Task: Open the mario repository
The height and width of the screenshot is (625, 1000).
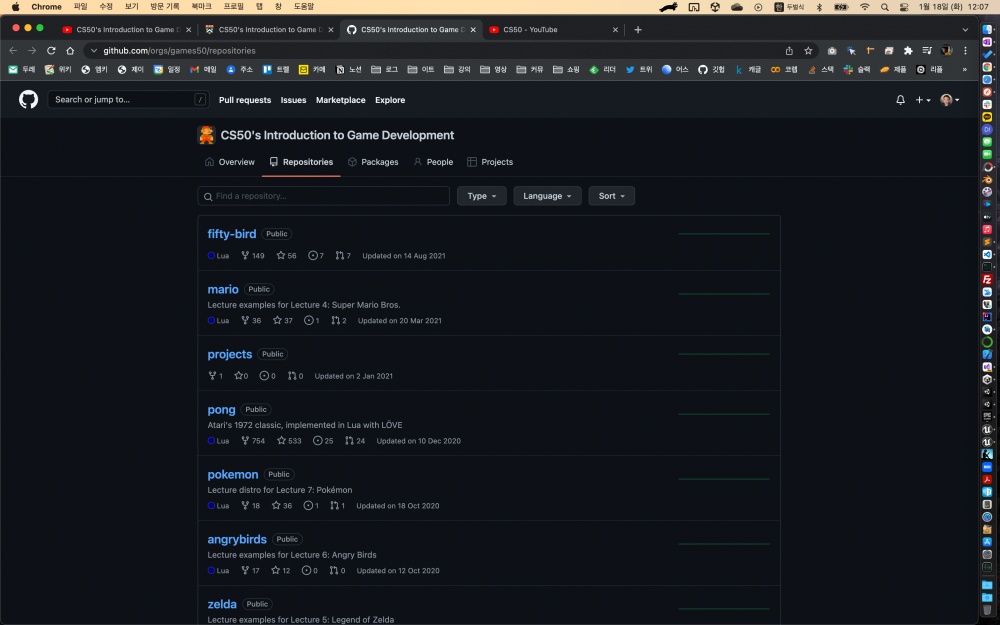Action: 223,290
